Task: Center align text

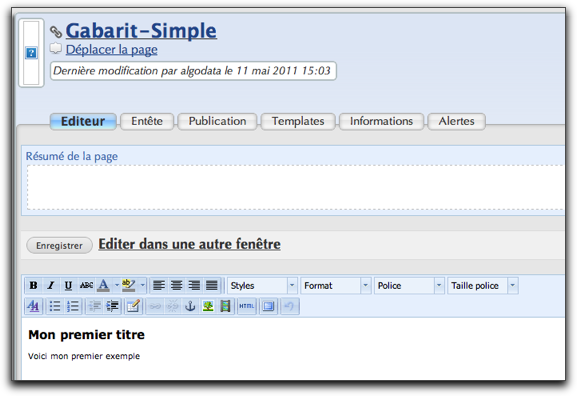Action: (177, 285)
